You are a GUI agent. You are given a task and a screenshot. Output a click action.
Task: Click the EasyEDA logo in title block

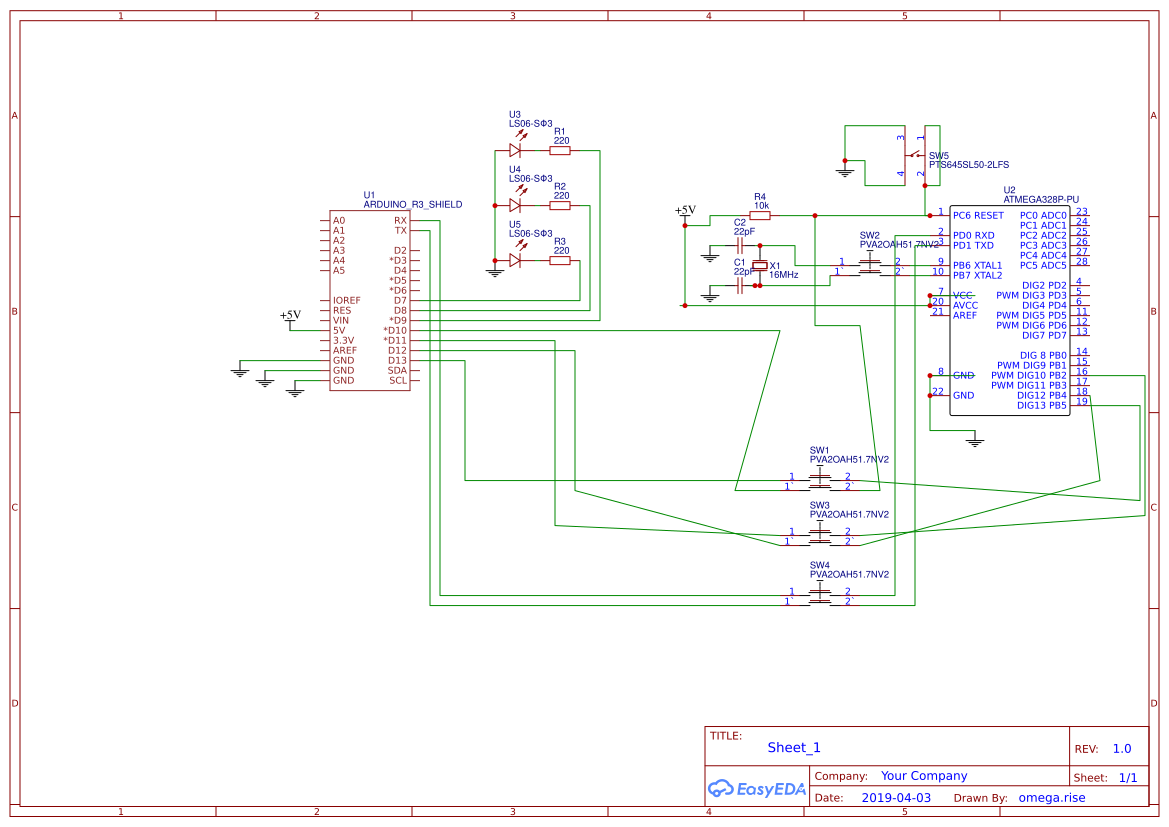756,789
